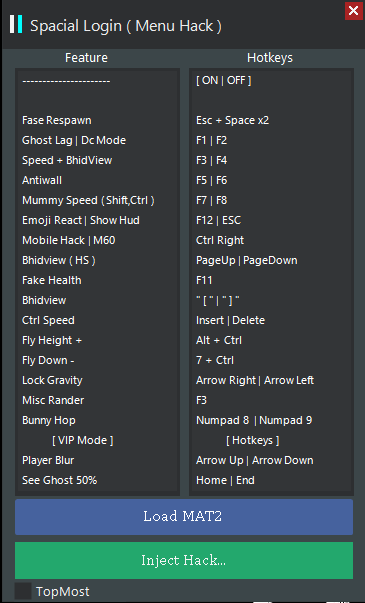
Task: Select the Bunny Hop feature entry
Action: tap(49, 420)
